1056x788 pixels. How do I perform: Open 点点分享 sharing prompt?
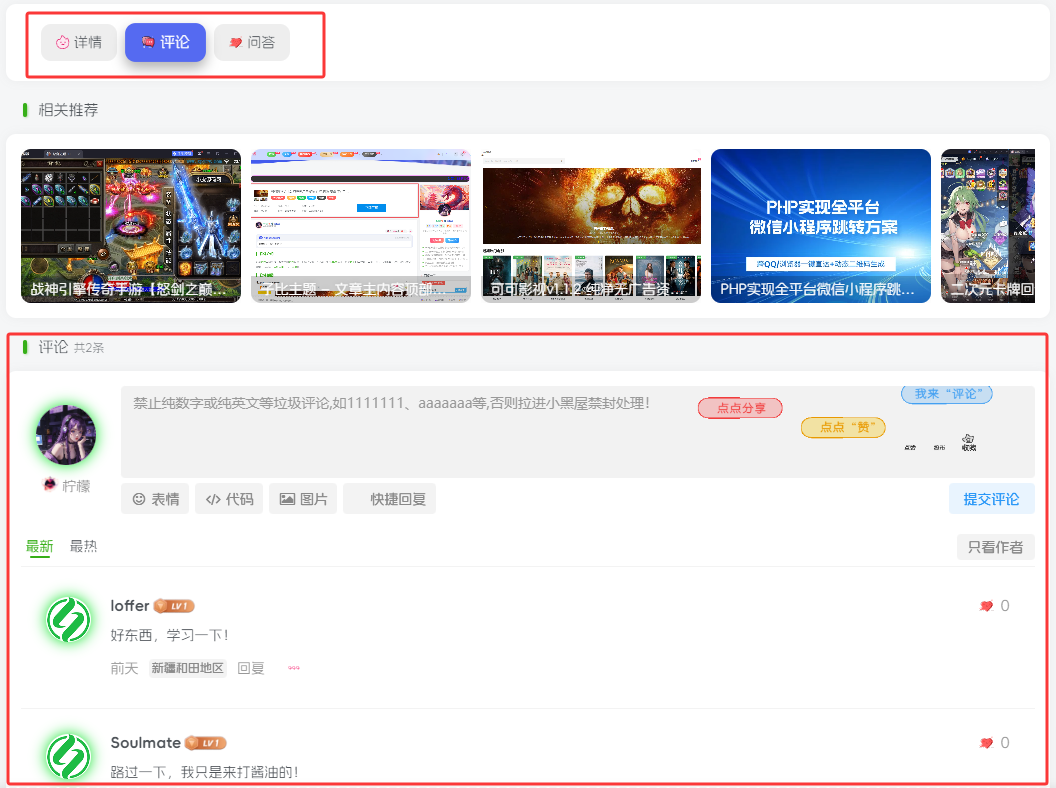(740, 408)
